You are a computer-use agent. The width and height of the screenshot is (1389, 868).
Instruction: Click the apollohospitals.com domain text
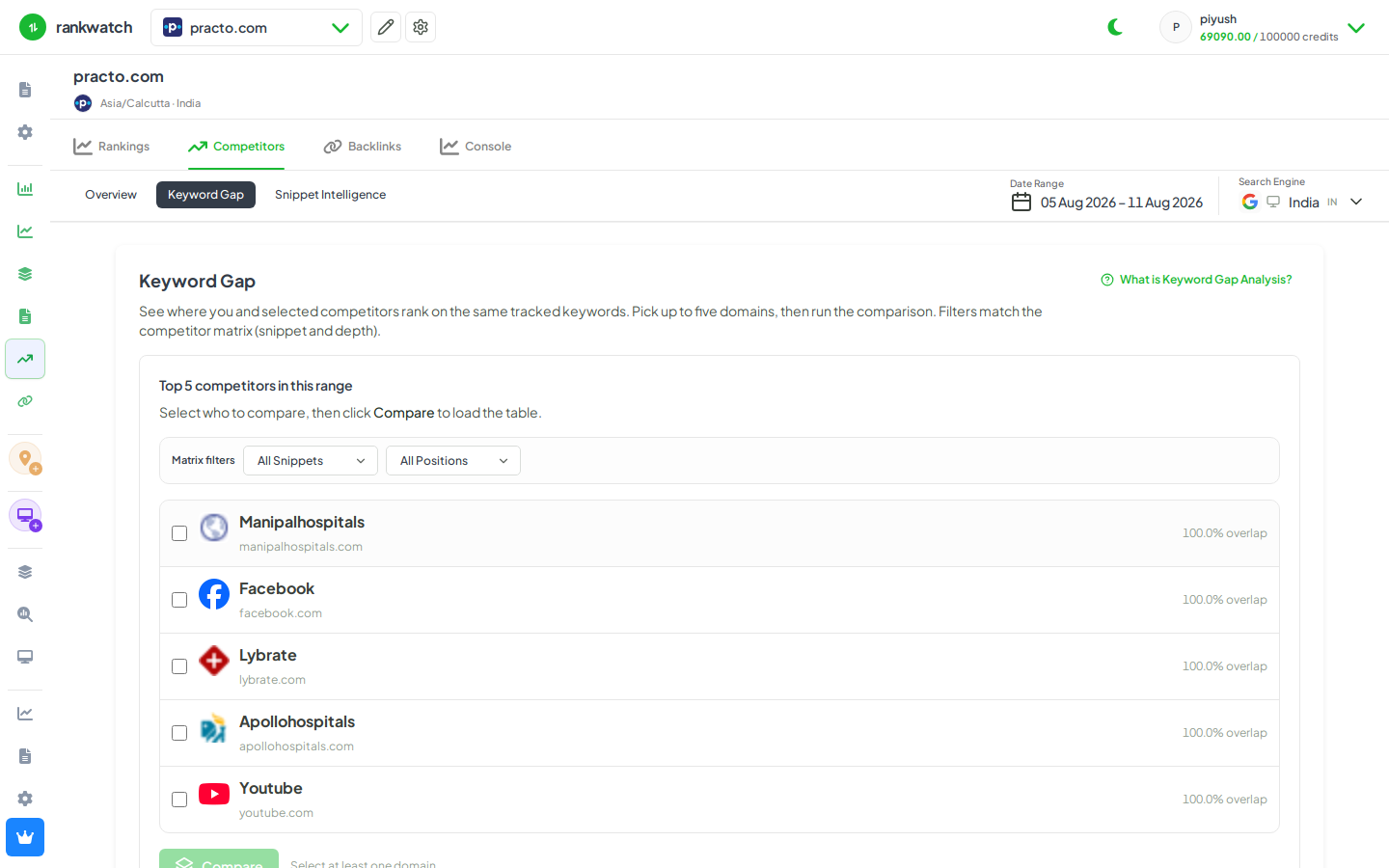[296, 746]
